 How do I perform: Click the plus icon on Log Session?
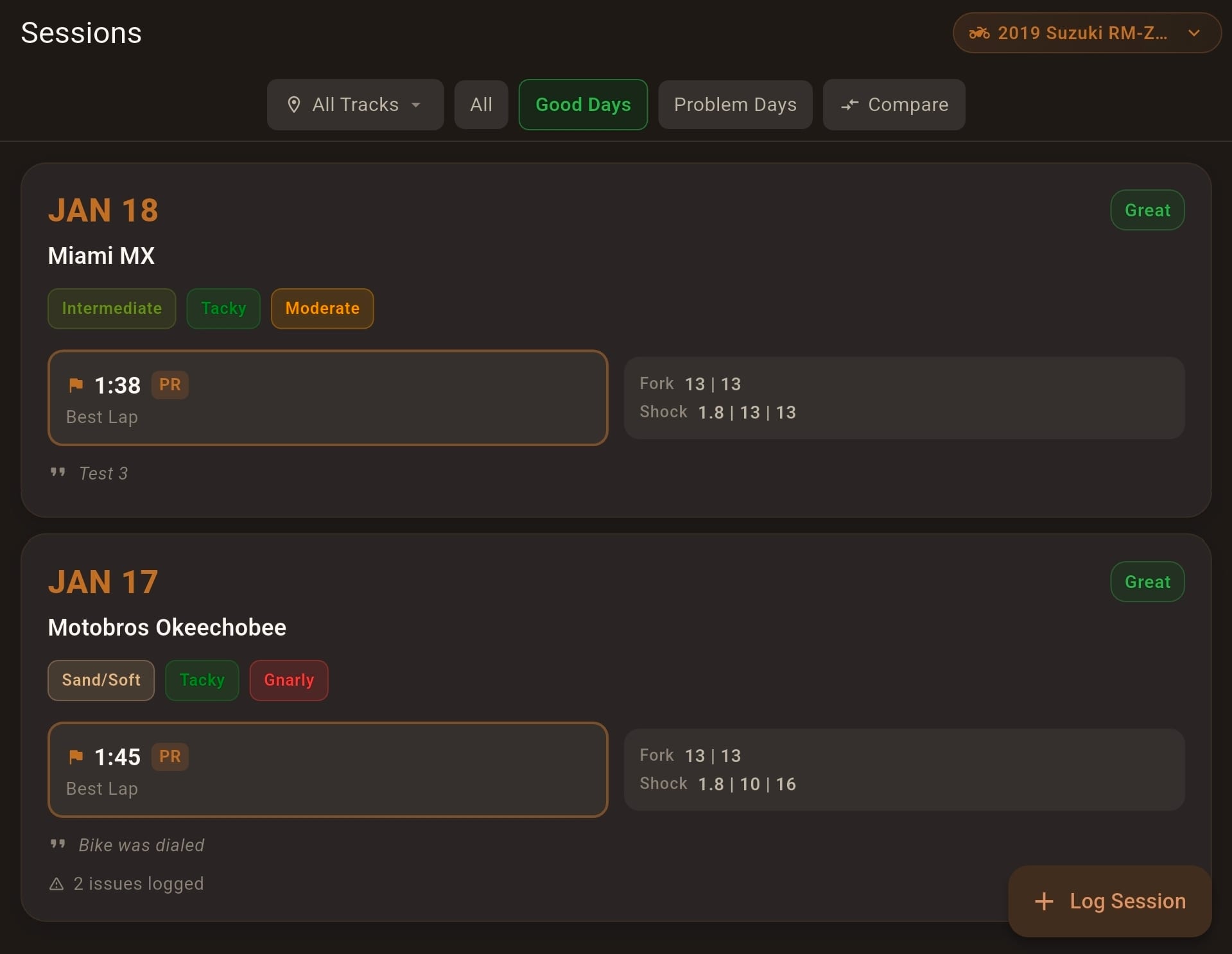pos(1044,901)
